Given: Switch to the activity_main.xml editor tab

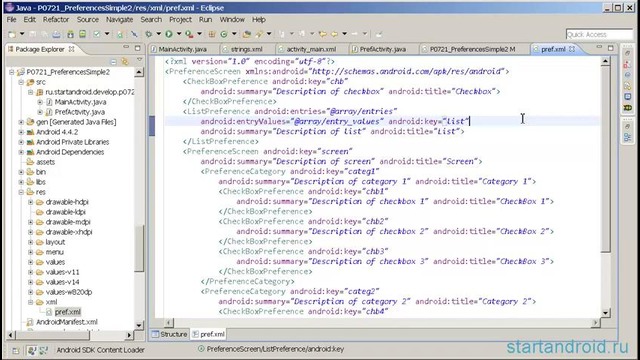Looking at the screenshot, I should pos(311,49).
